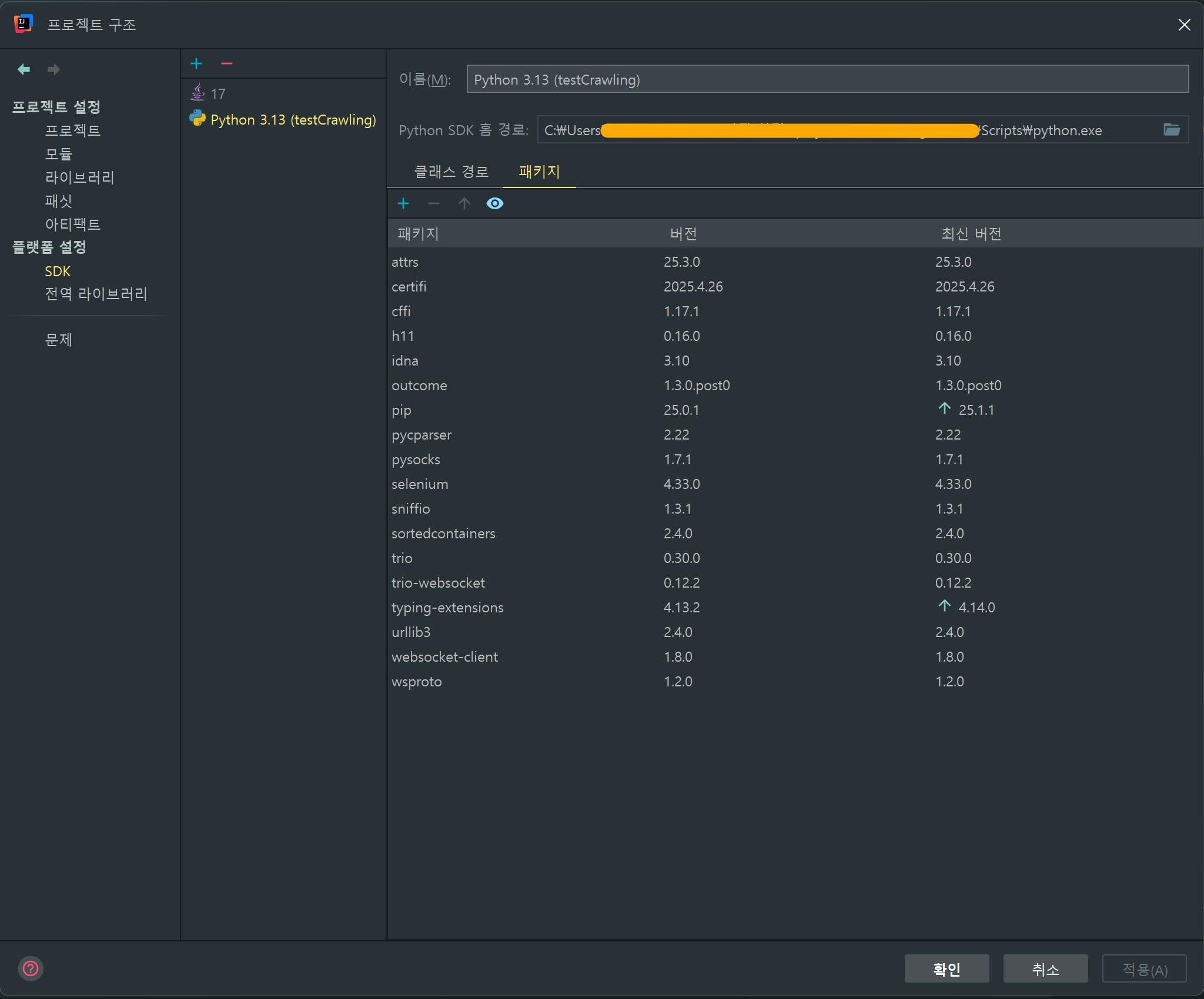This screenshot has width=1204, height=999.
Task: Select the Java 17 SDK entry
Action: click(283, 93)
